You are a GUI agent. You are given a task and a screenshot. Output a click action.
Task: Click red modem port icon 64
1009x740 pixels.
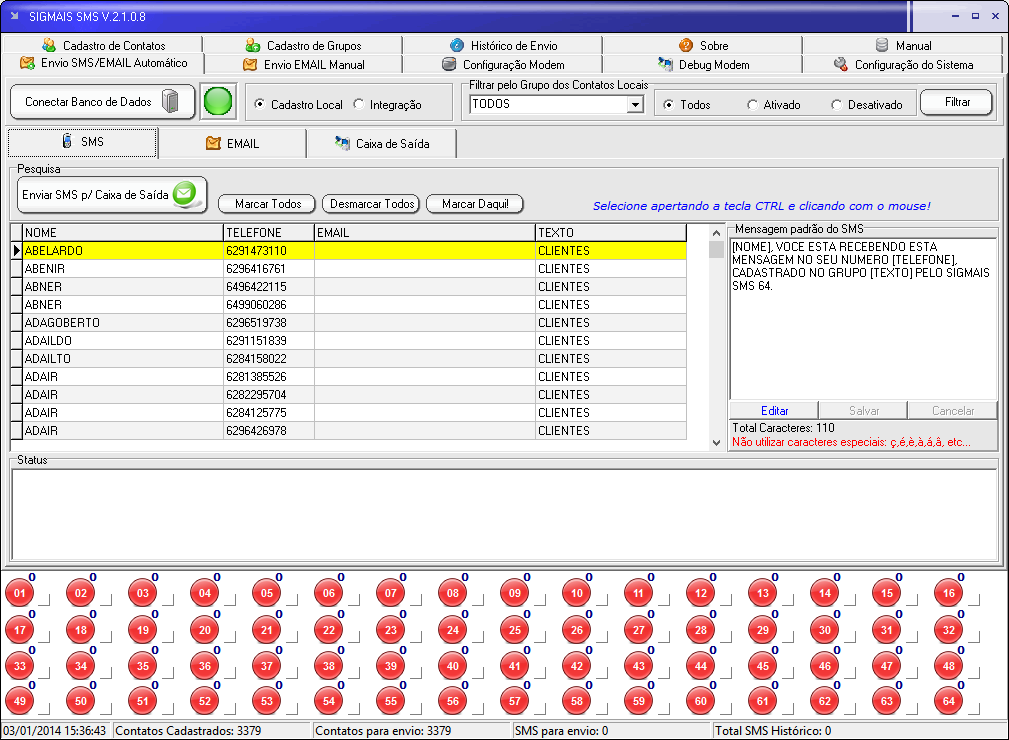(949, 702)
